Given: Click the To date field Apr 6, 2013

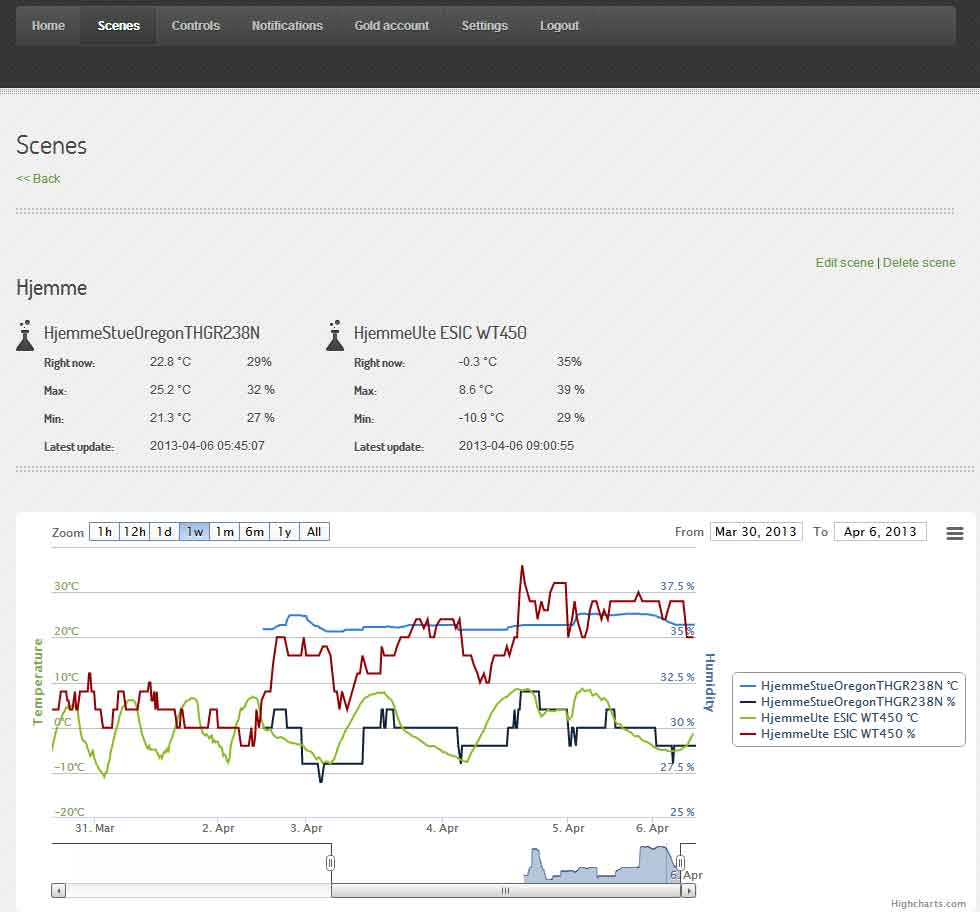Looking at the screenshot, I should coord(880,531).
